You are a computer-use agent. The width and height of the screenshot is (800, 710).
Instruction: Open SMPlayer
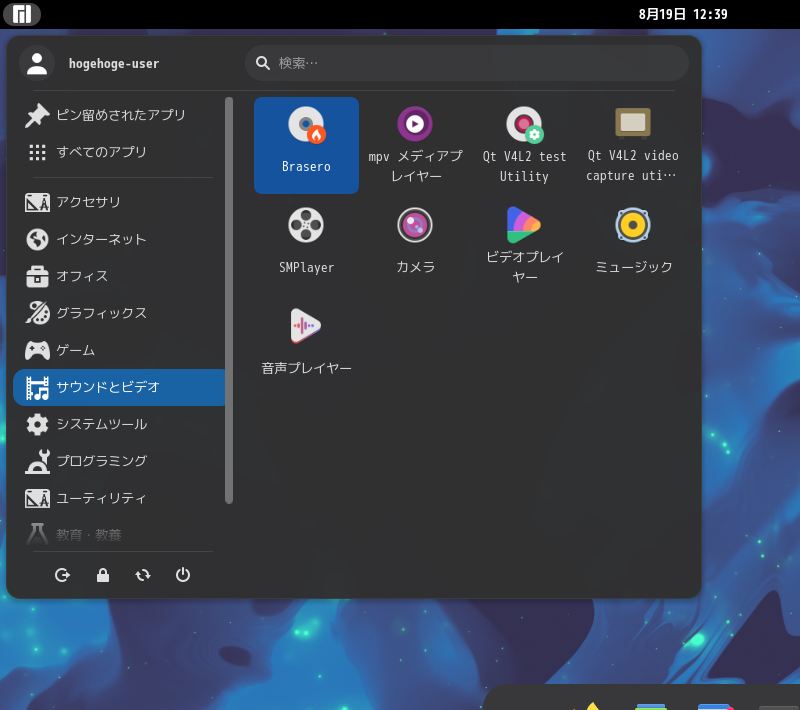pyautogui.click(x=306, y=246)
